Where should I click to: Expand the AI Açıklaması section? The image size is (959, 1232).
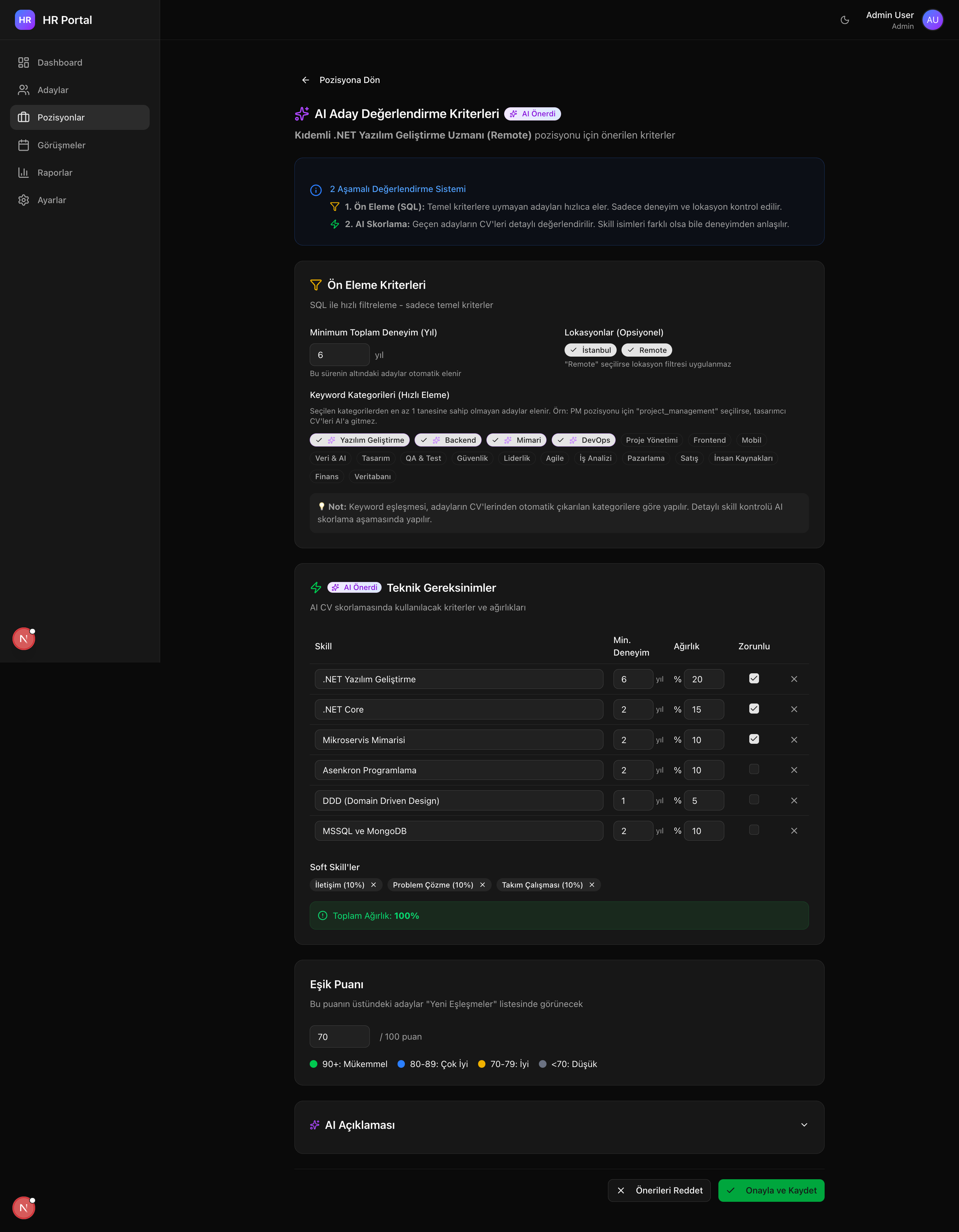[804, 1125]
